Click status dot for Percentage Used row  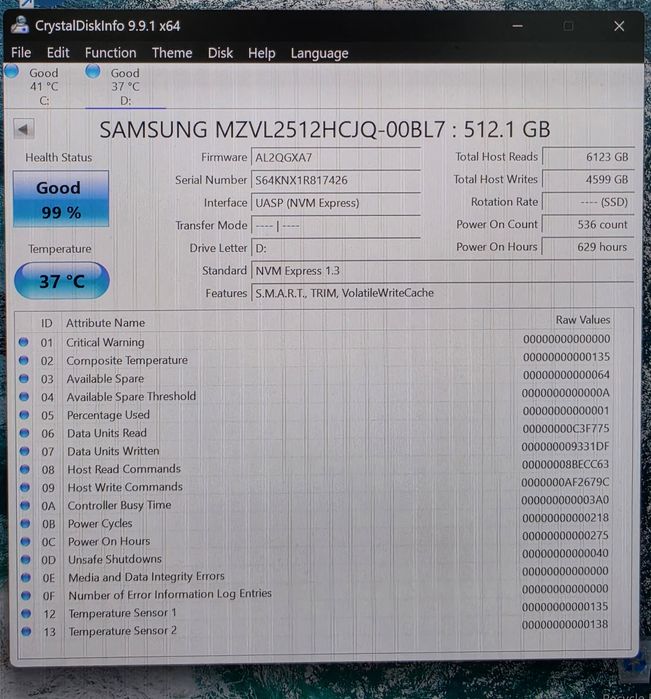(x=24, y=415)
